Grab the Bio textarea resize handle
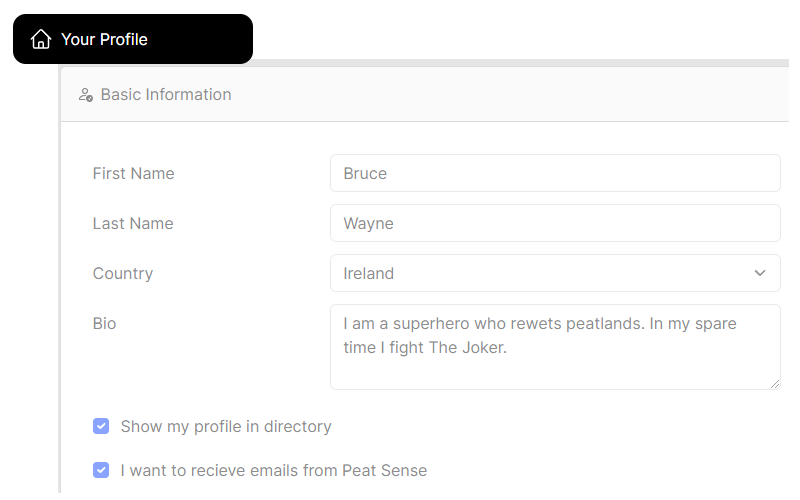The width and height of the screenshot is (800, 500). point(774,383)
